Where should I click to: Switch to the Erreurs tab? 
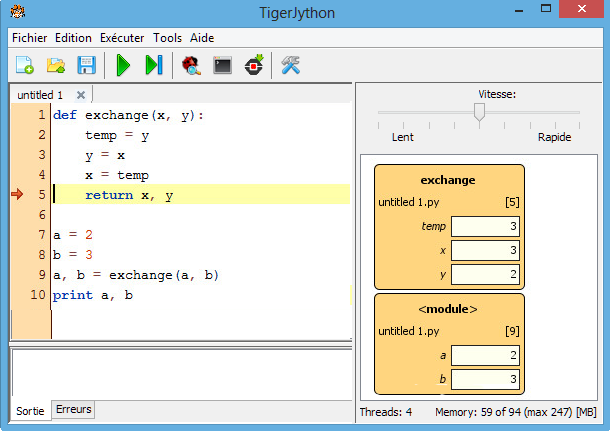(x=74, y=409)
